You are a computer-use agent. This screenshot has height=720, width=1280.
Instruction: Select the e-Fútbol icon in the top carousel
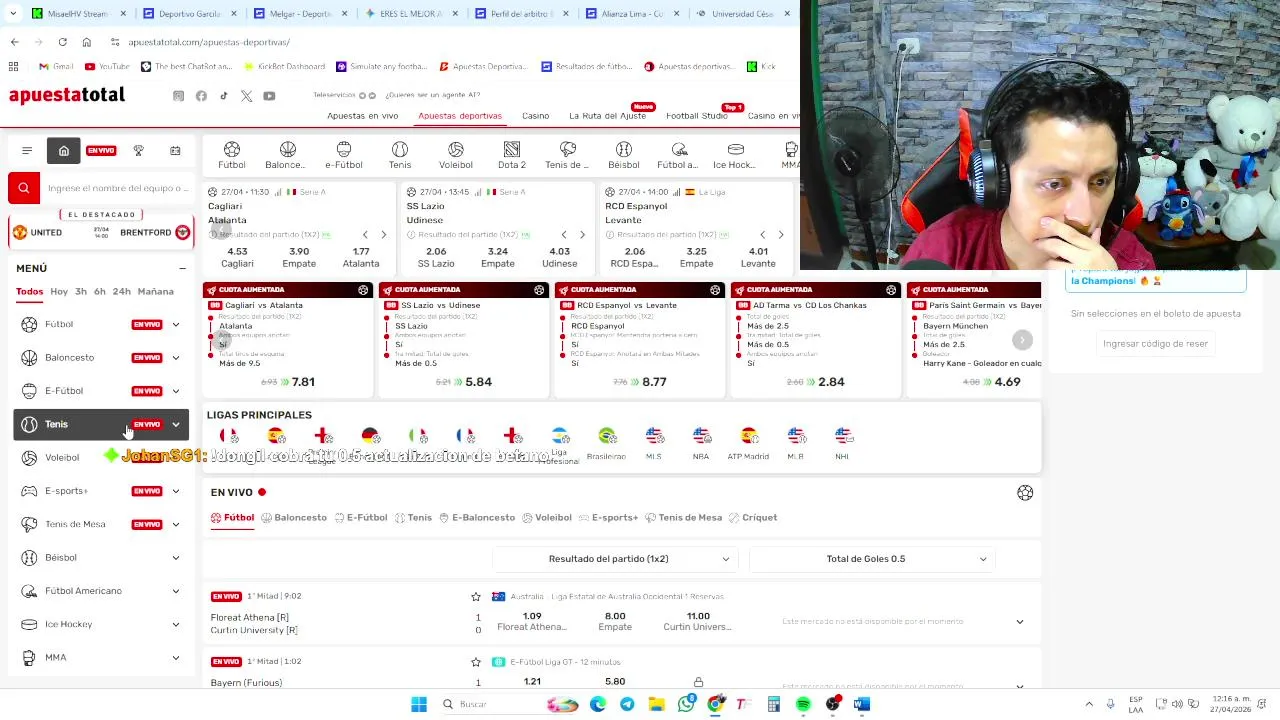tap(343, 155)
